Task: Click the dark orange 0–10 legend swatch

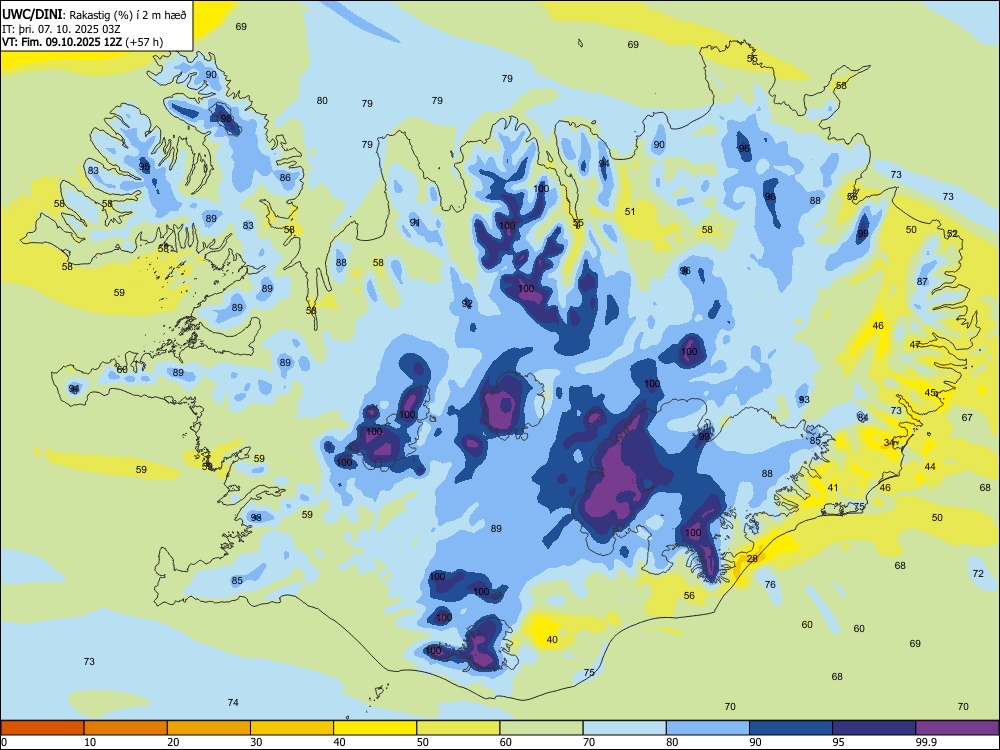Action: (42, 728)
